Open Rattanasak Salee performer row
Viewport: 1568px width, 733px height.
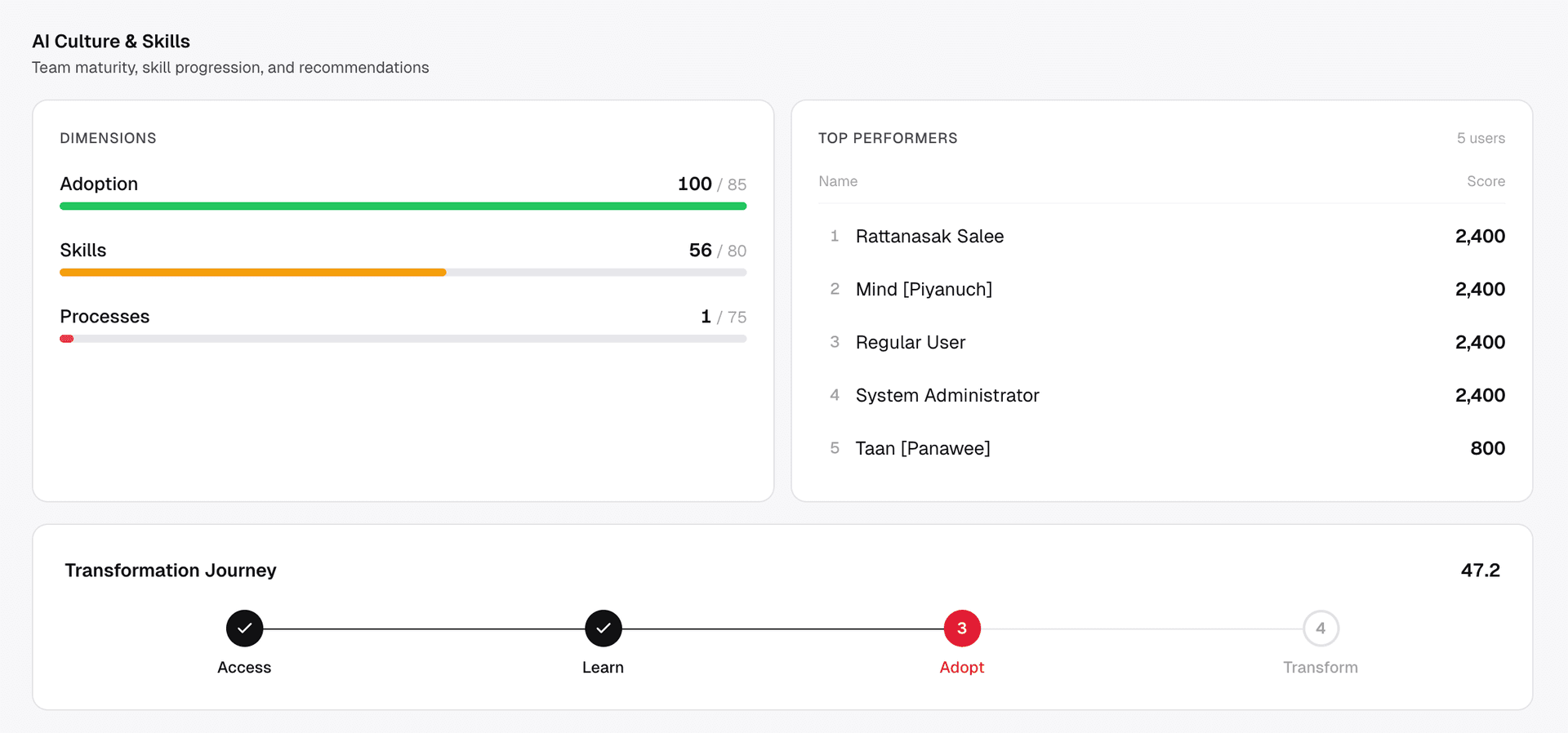(x=1161, y=236)
